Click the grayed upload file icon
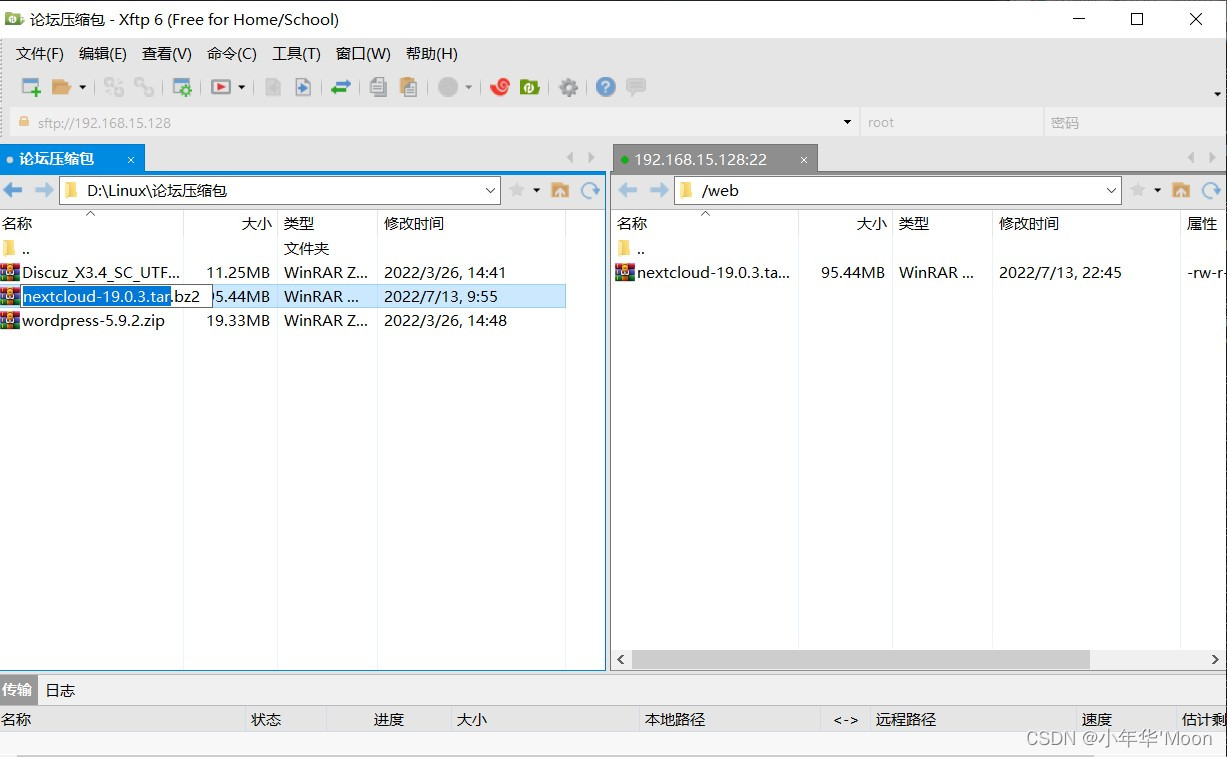This screenshot has width=1227, height=757. tap(272, 87)
